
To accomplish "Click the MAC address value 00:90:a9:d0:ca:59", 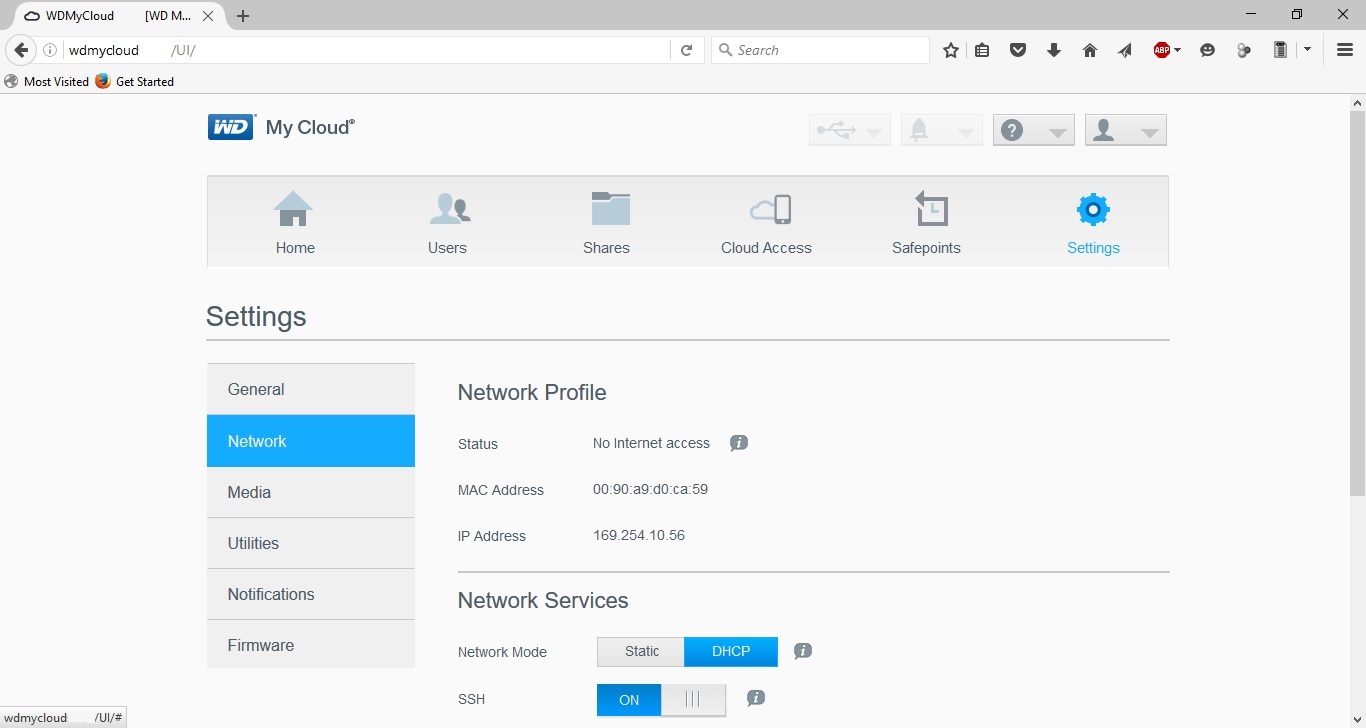I will pos(650,489).
